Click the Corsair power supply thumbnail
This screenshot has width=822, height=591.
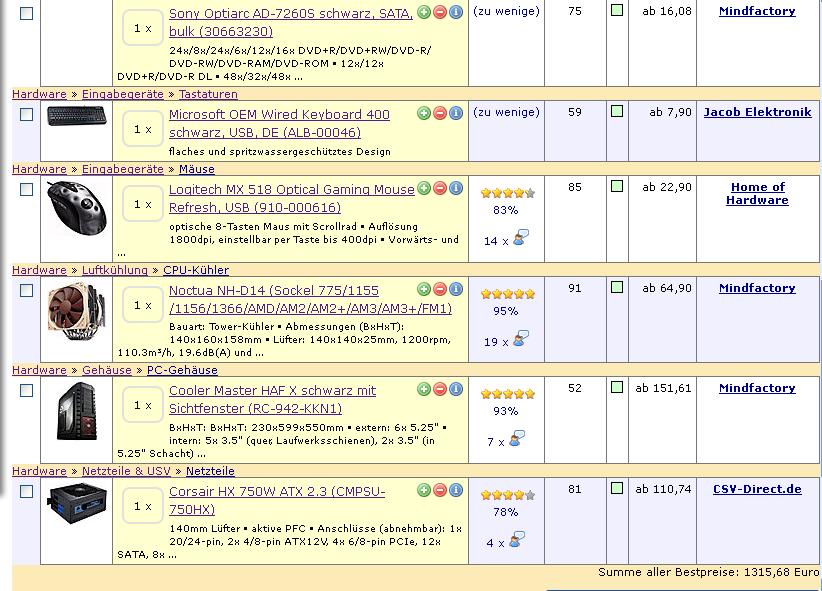(x=77, y=503)
